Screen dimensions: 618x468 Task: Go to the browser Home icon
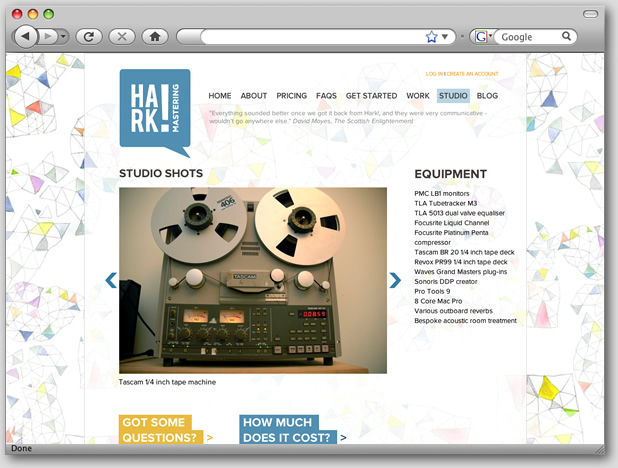[x=154, y=36]
